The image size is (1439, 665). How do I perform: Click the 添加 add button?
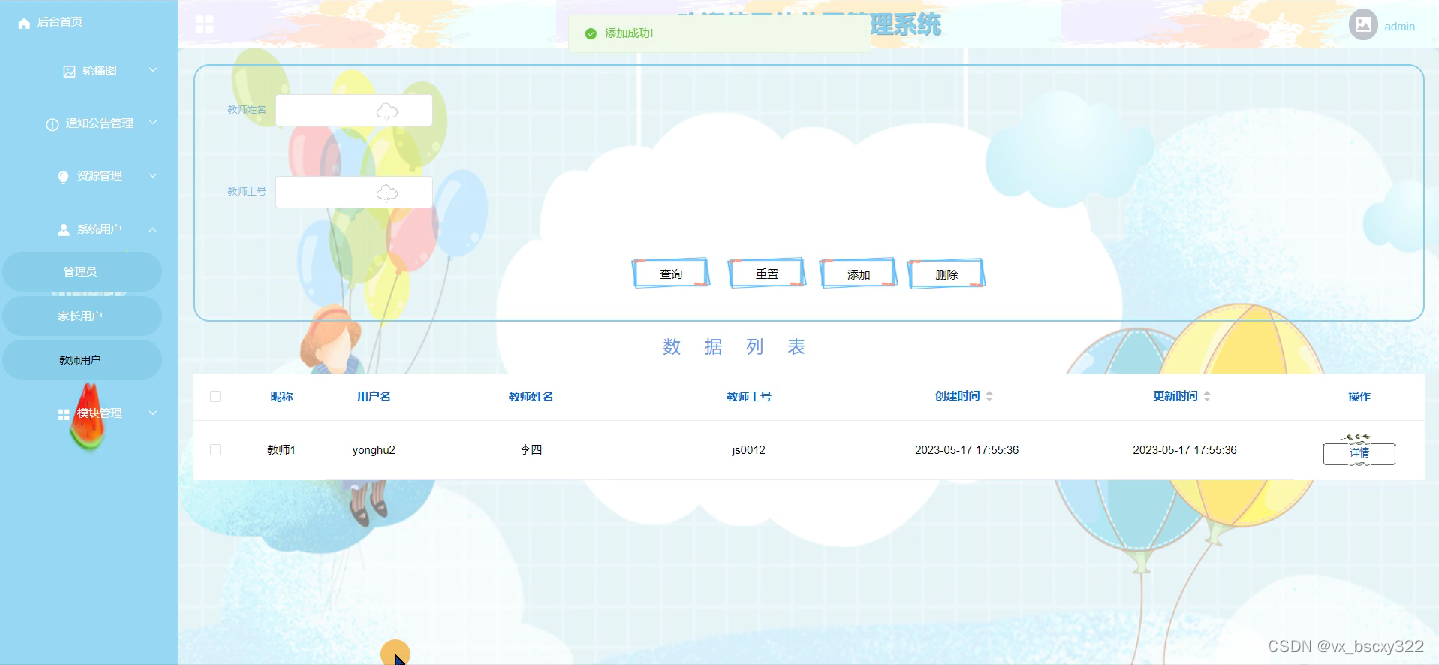coord(858,274)
